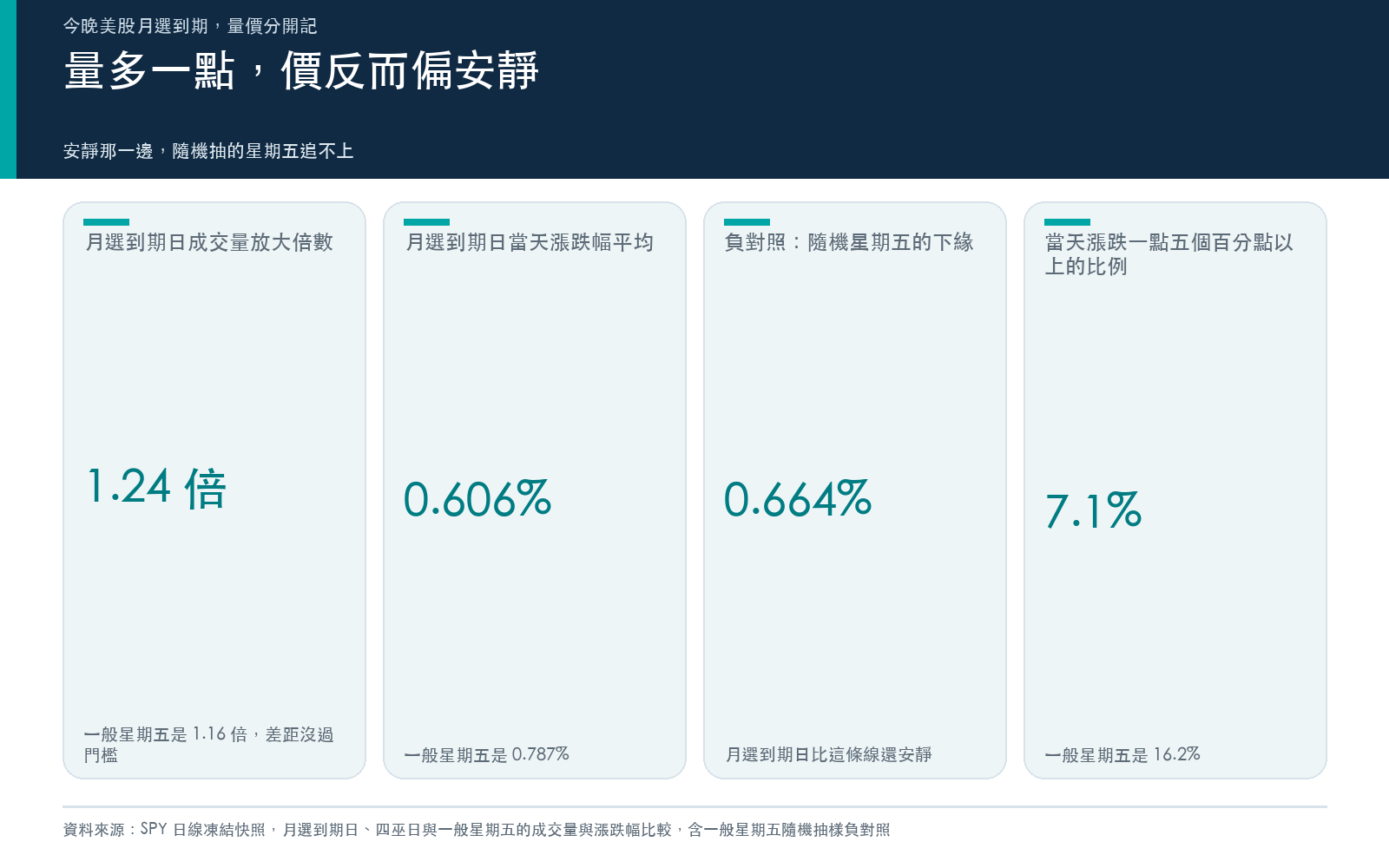Click the value 0.664%

click(798, 499)
